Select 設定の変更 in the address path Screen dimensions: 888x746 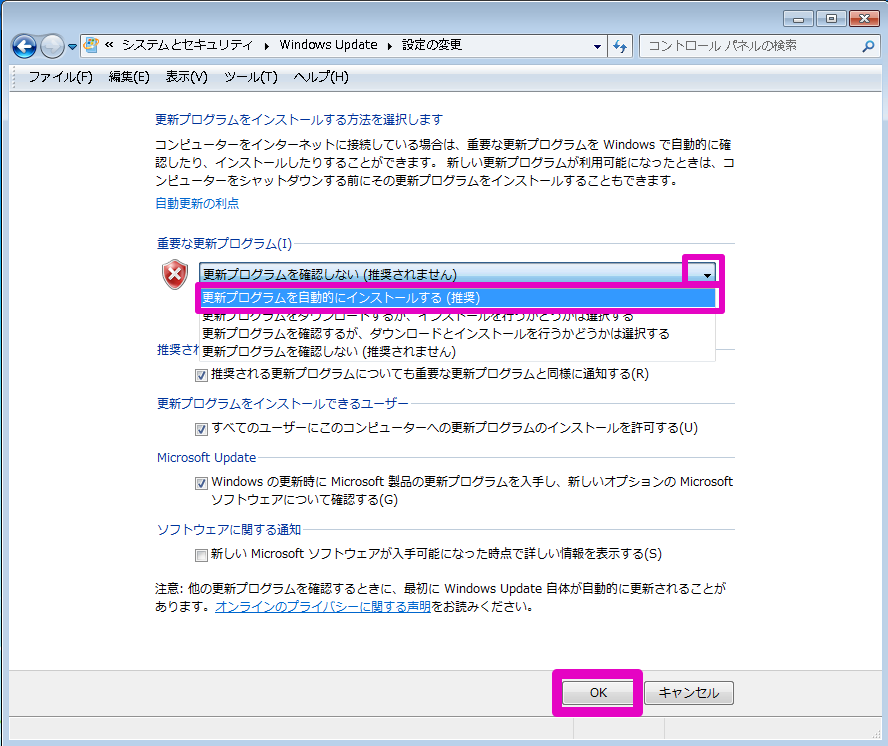coord(432,45)
